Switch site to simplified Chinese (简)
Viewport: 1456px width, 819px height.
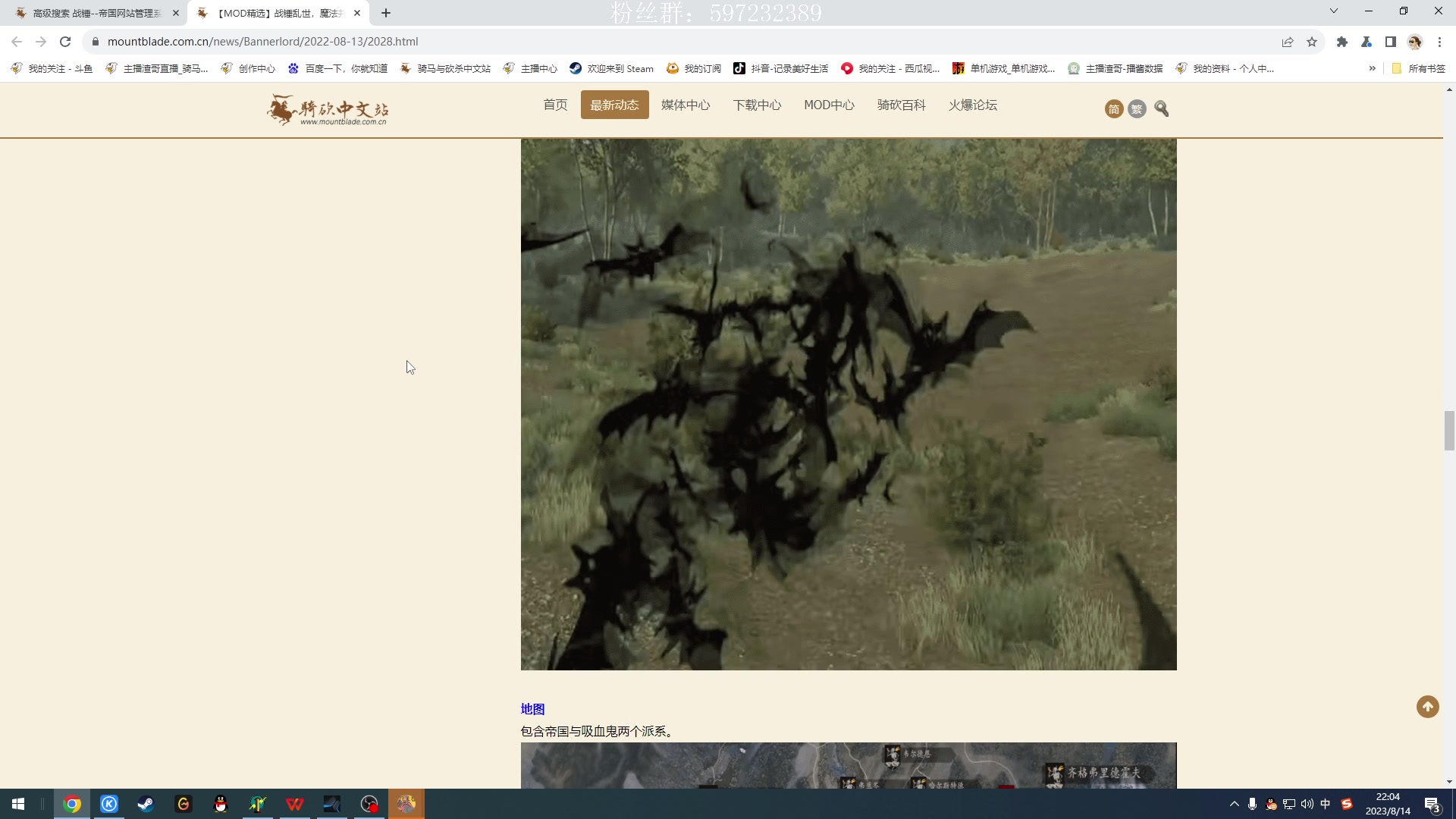pyautogui.click(x=1114, y=109)
